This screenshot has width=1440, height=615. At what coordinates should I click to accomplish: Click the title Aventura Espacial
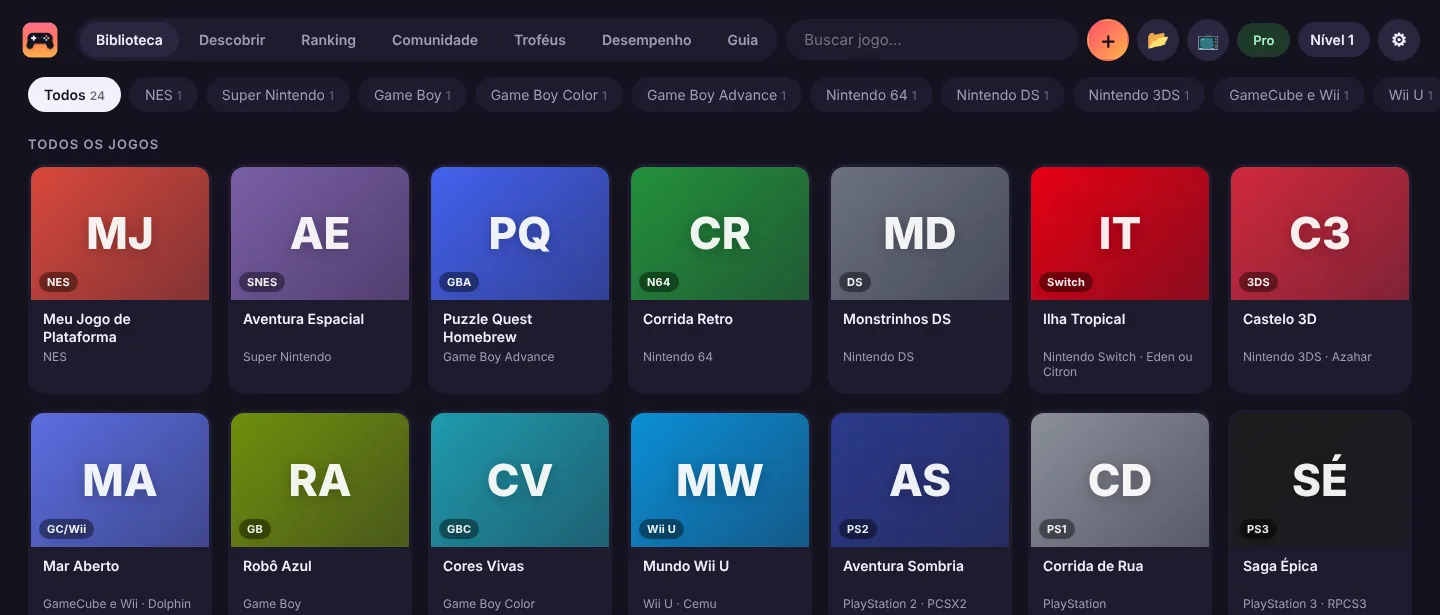[x=303, y=319]
